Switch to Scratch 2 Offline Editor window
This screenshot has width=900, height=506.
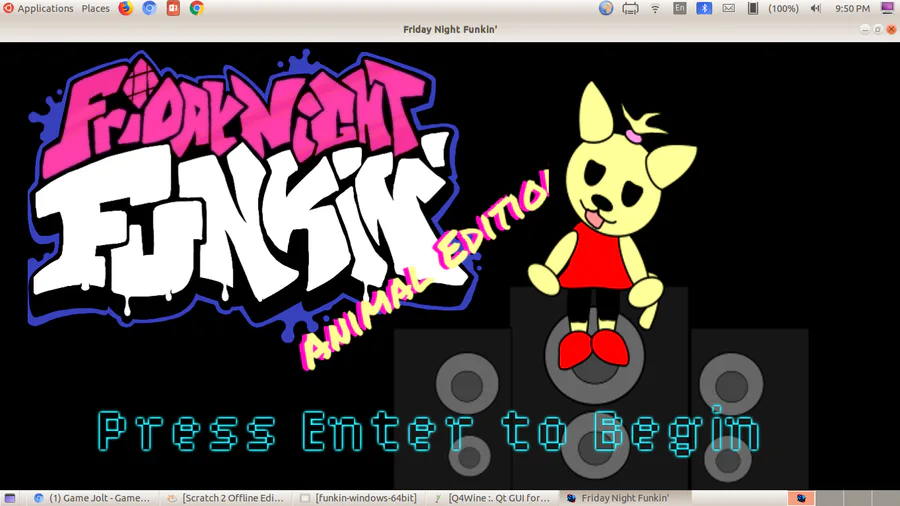click(x=226, y=498)
